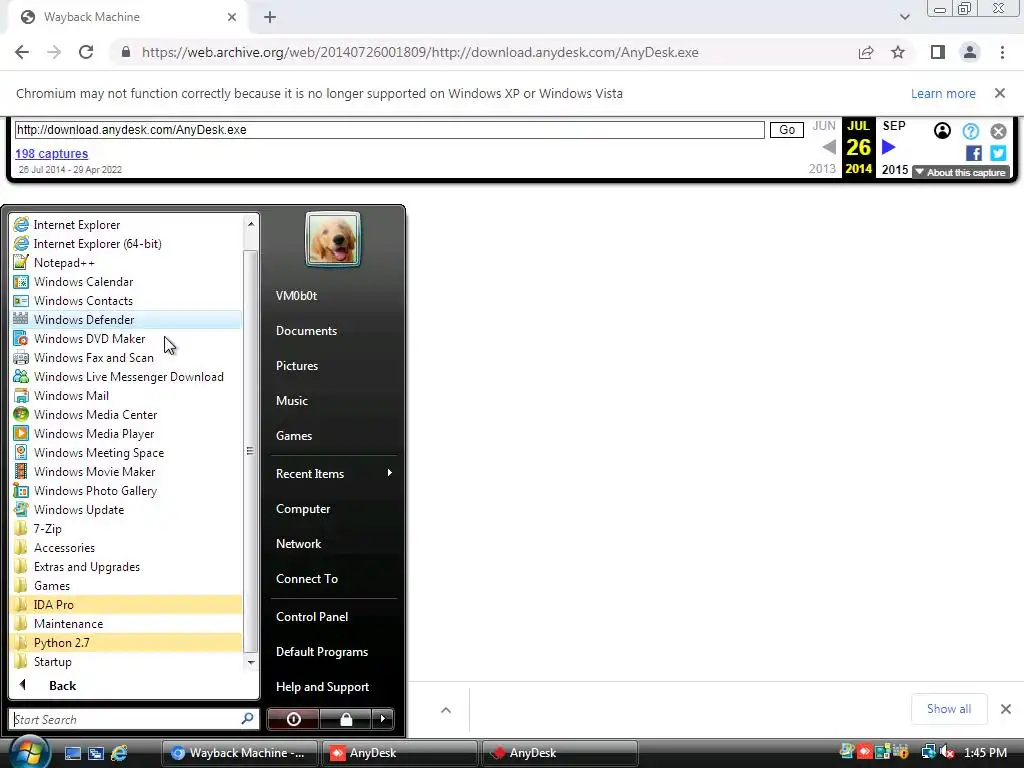Image resolution: width=1024 pixels, height=768 pixels.
Task: Open Windows Contacts
Action: click(x=127, y=300)
